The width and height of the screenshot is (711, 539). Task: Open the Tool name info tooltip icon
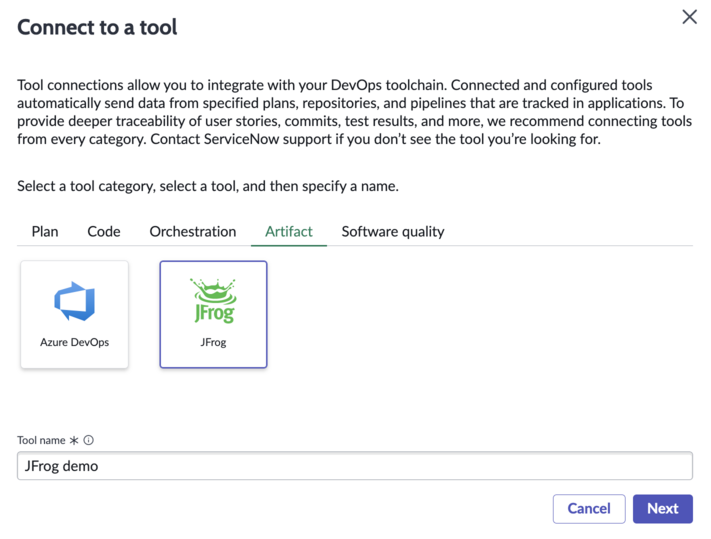89,440
